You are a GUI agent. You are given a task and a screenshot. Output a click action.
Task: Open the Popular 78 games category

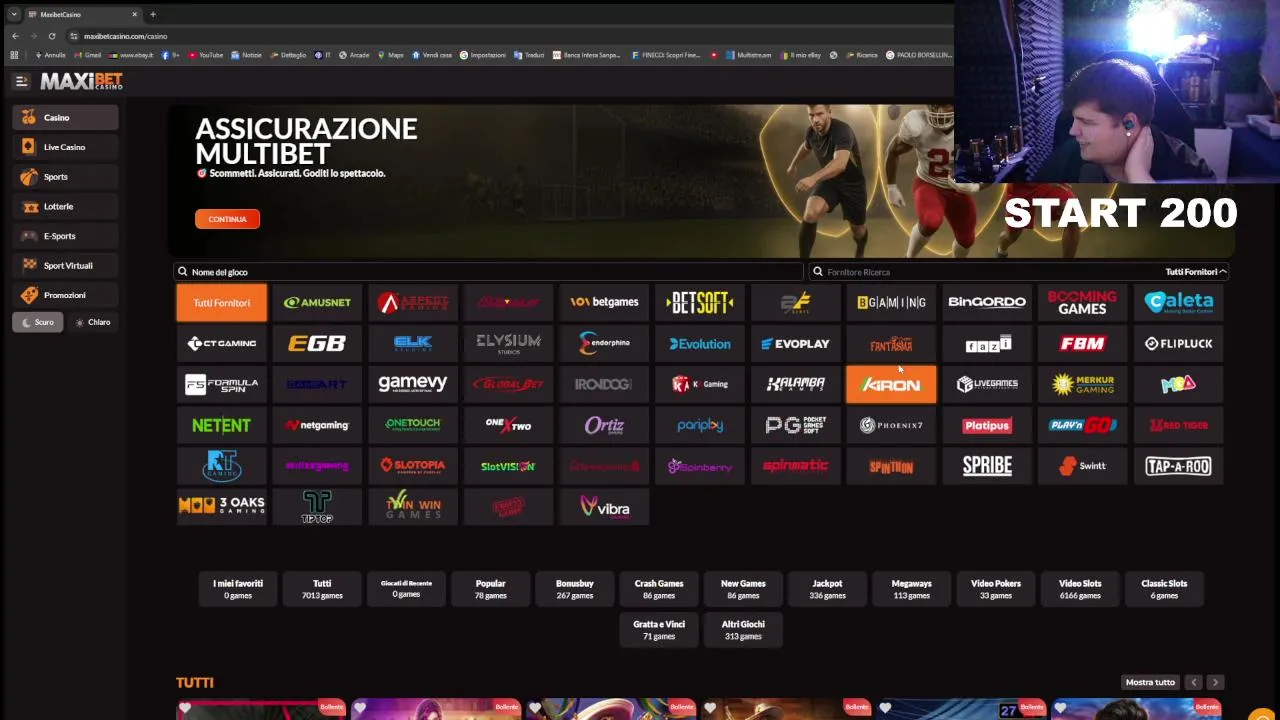click(490, 589)
